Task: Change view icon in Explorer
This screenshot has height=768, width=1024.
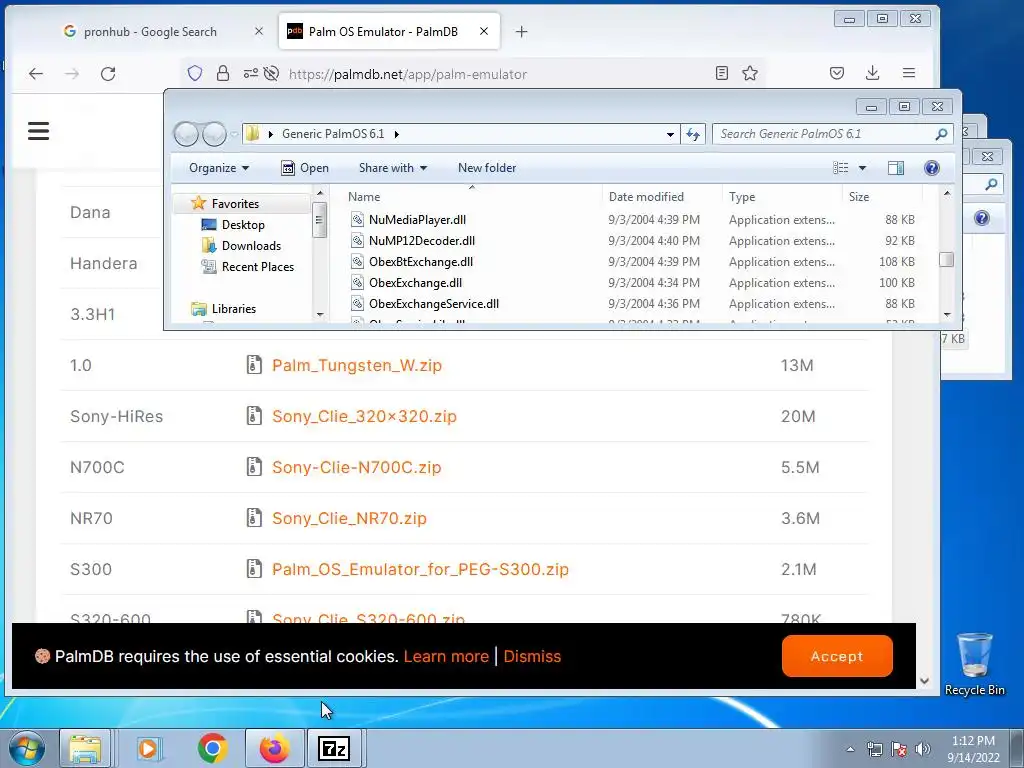Action: coord(840,168)
